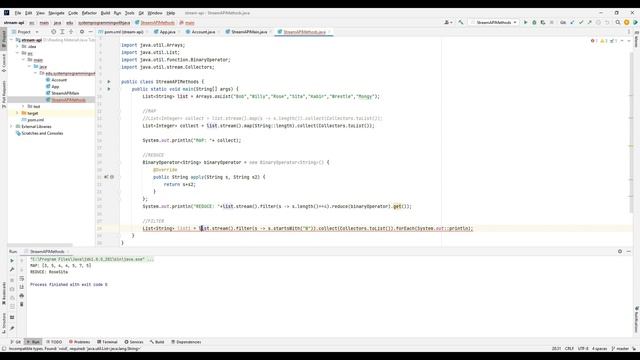
Task: Open the Problems tool window
Action: point(80,342)
